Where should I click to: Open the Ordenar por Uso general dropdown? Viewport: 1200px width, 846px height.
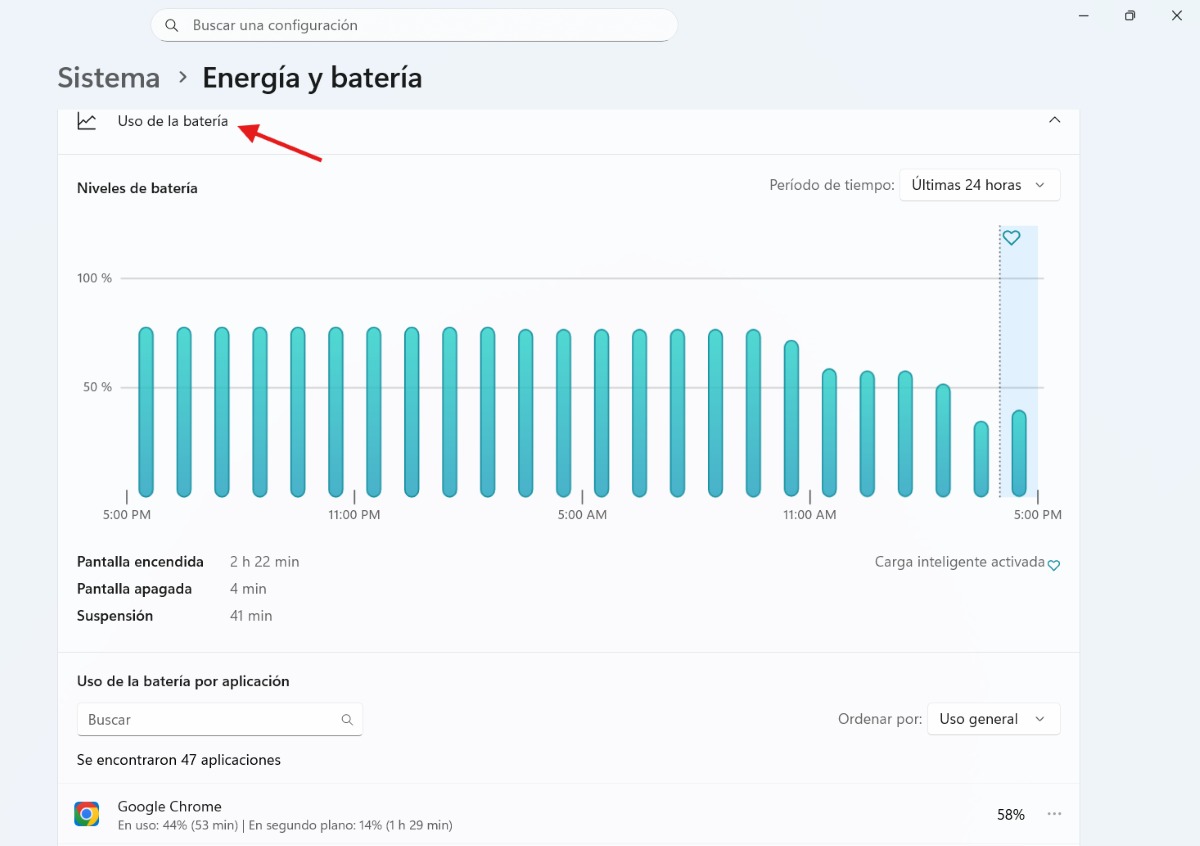992,719
